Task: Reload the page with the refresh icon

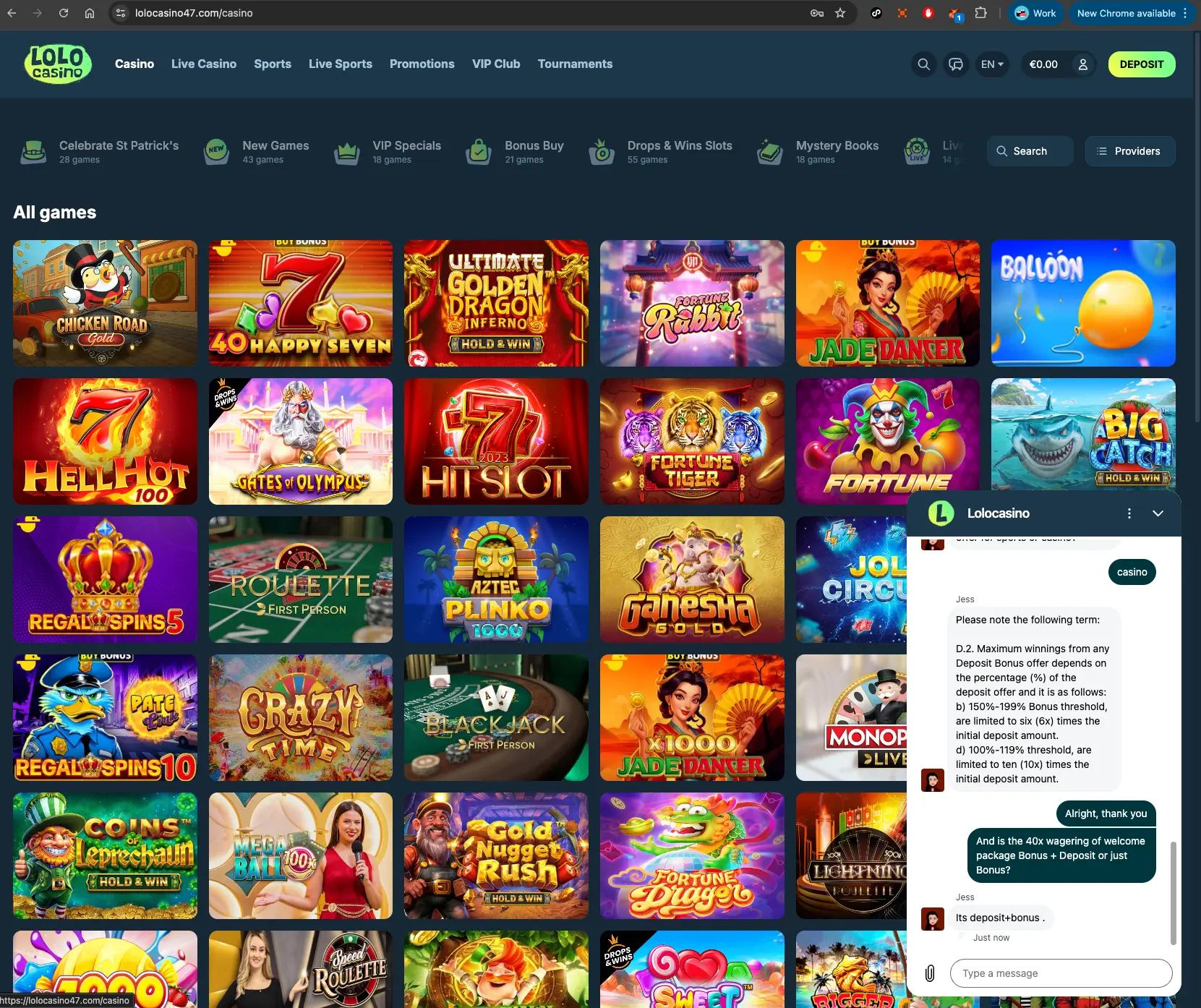Action: (64, 13)
